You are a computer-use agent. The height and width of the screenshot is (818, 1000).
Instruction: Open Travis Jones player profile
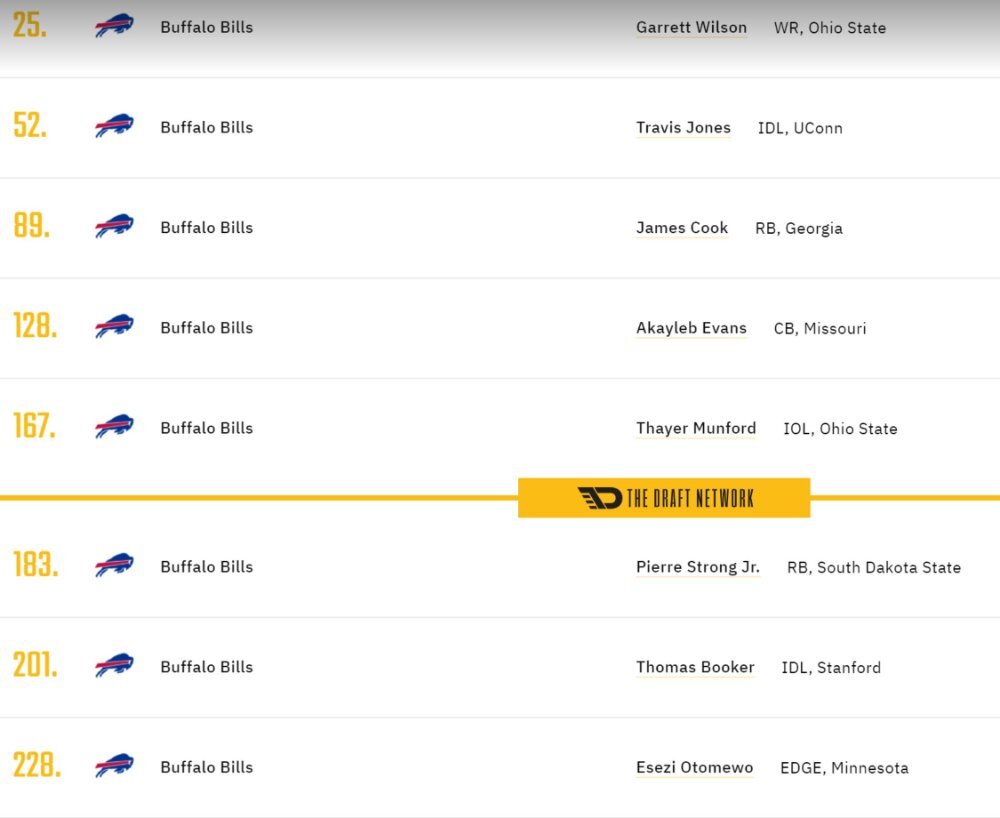tap(683, 128)
